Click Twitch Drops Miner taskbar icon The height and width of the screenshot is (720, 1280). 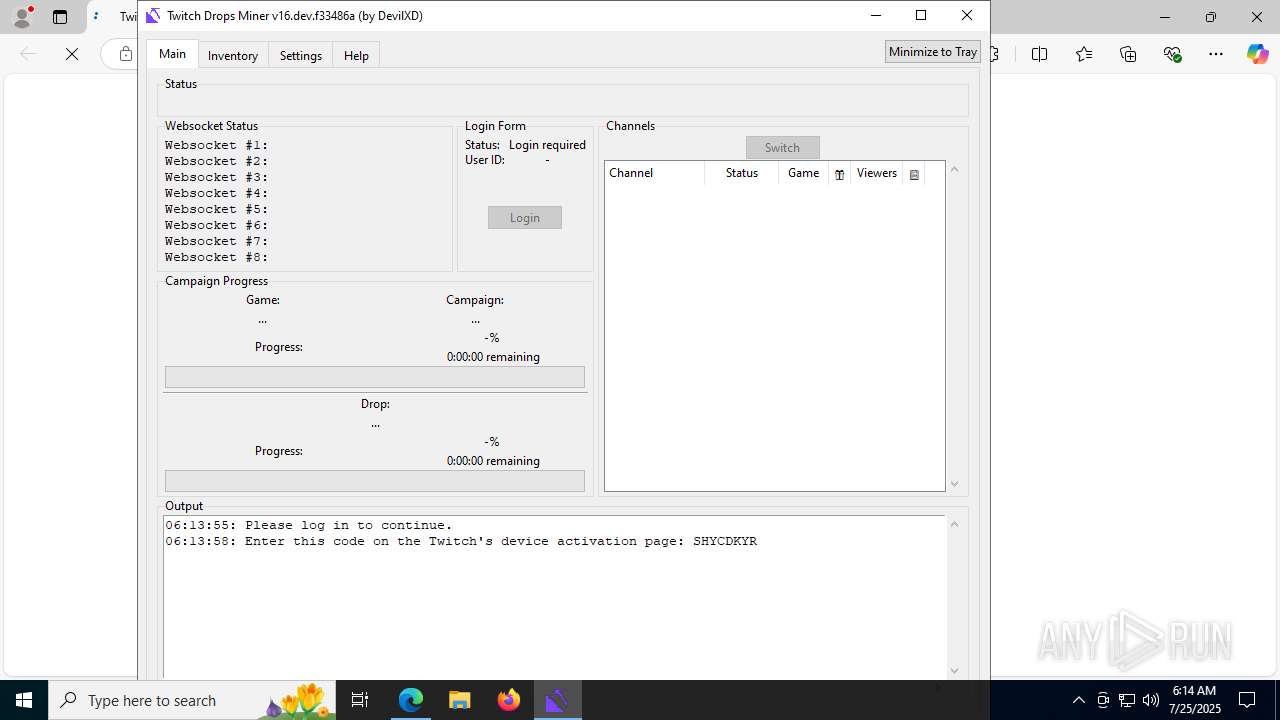pyautogui.click(x=557, y=700)
